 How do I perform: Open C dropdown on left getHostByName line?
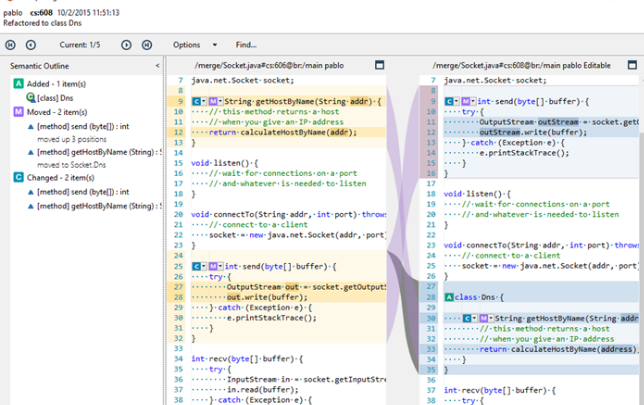pos(199,102)
